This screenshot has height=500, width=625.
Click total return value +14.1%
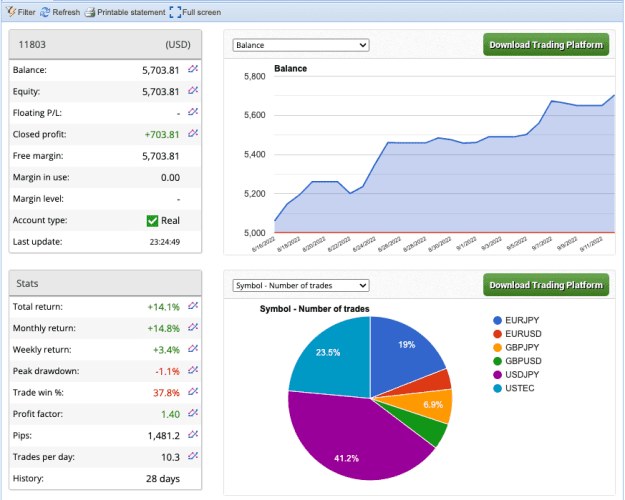tap(163, 307)
